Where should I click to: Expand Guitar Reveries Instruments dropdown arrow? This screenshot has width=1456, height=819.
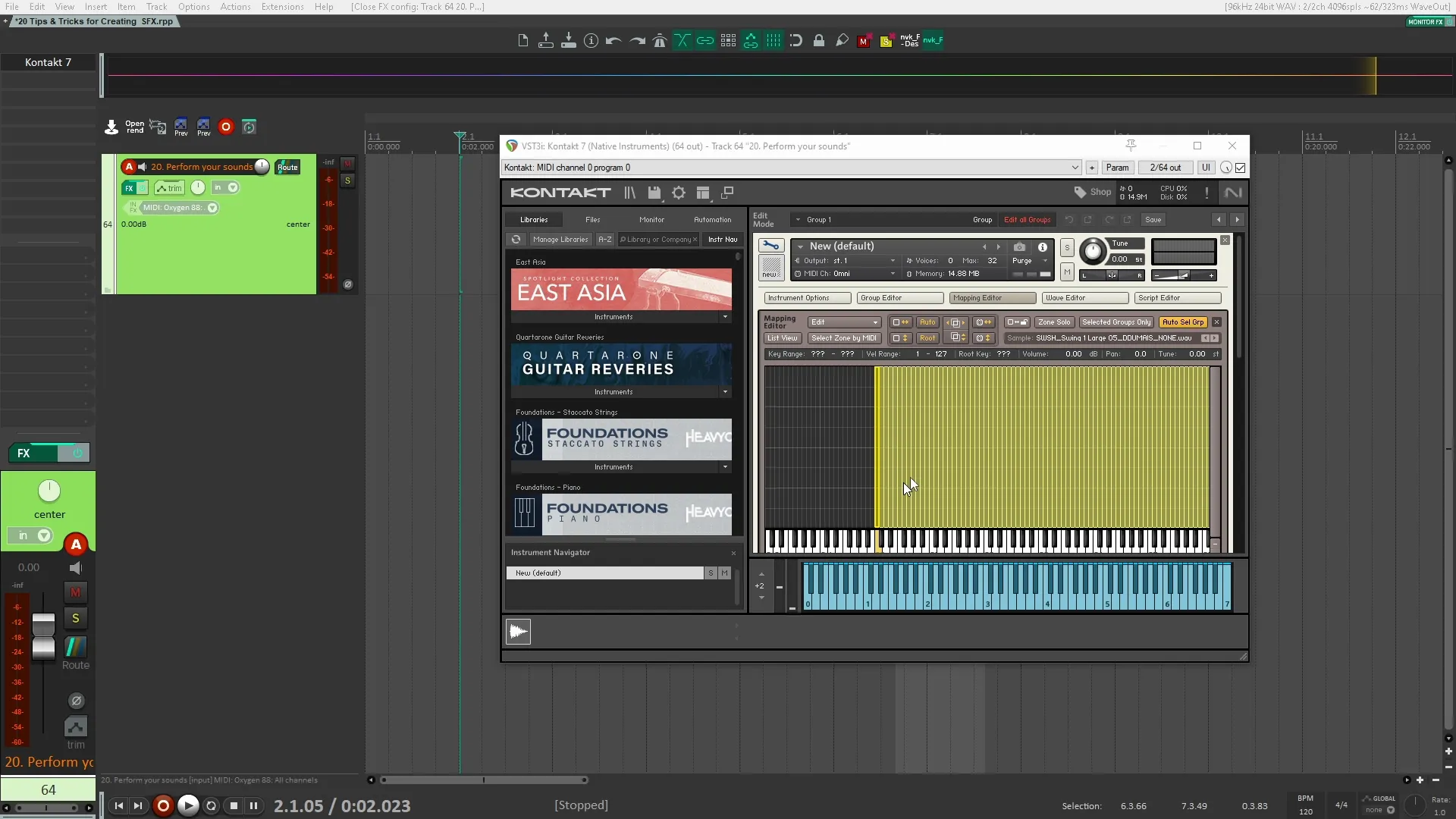click(x=725, y=392)
